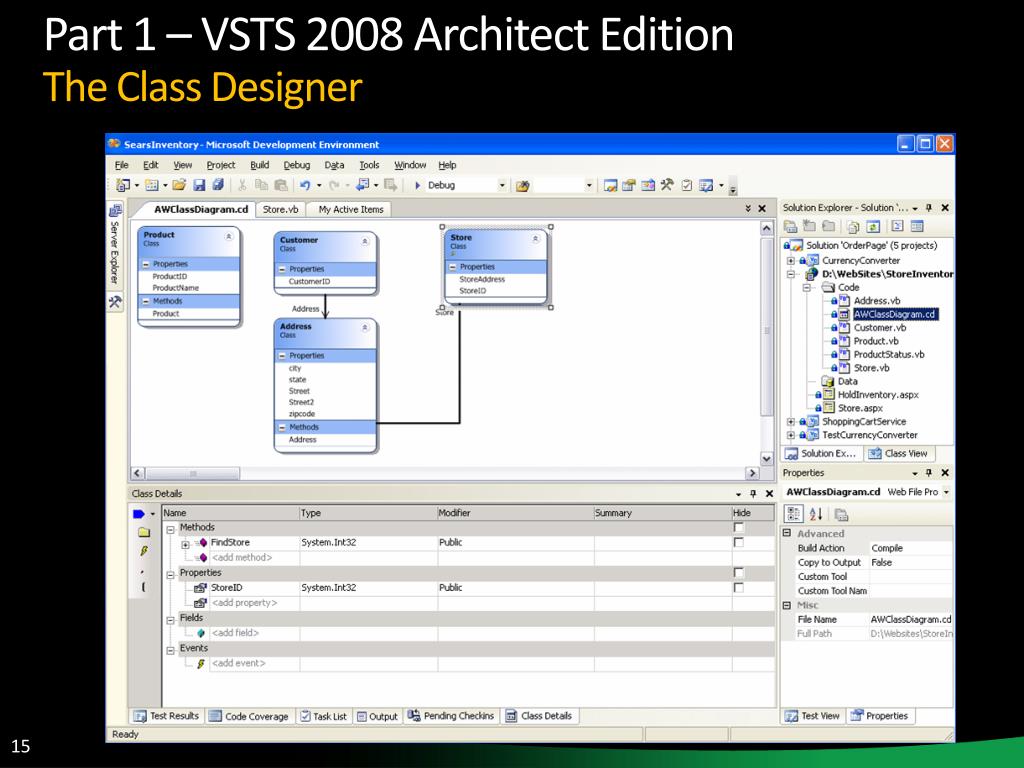
Task: Pin the Solution Explorer panel with pushpin
Action: click(x=929, y=208)
